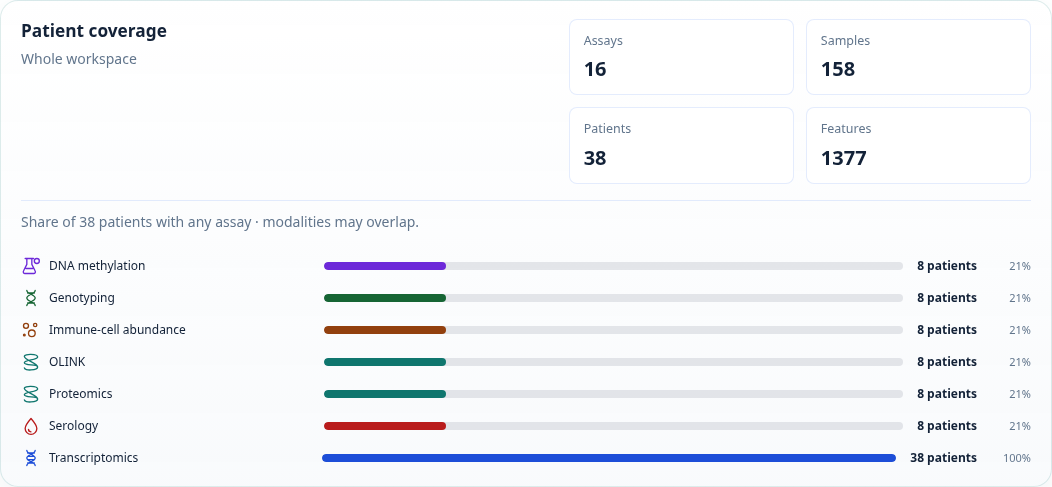Click the 38 patients count for Transcriptomics

pos(943,458)
